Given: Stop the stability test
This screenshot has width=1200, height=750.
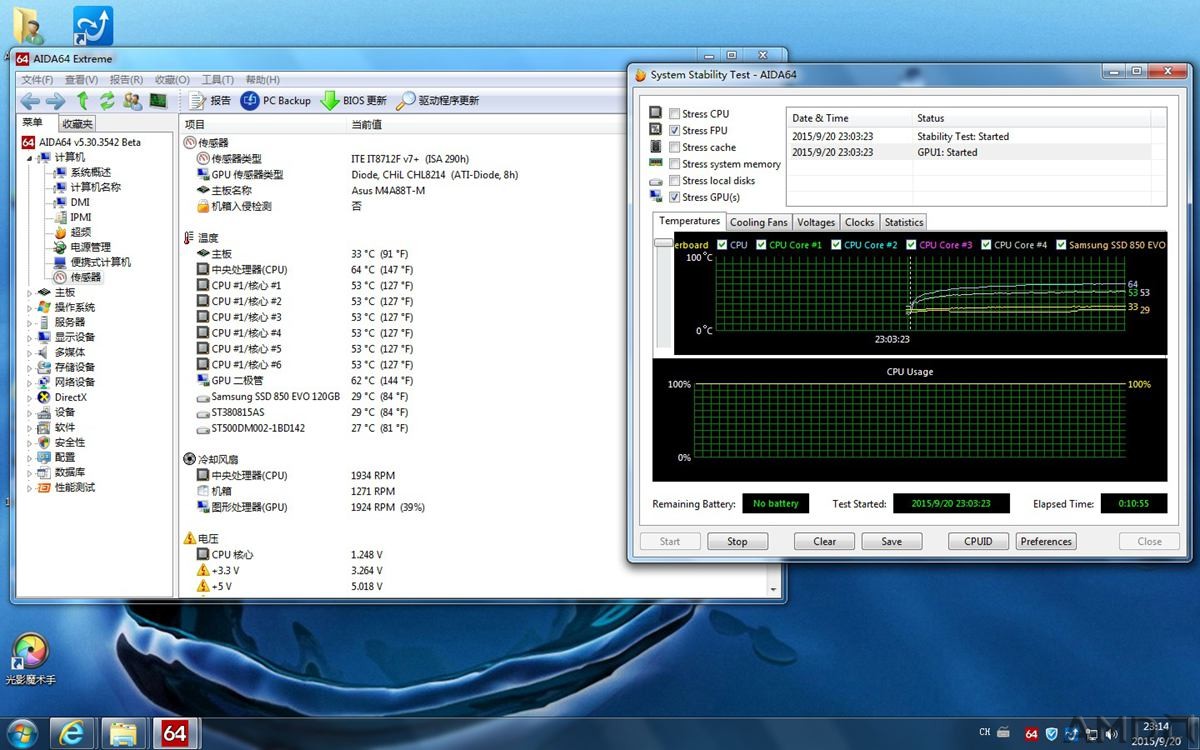Looking at the screenshot, I should 737,541.
